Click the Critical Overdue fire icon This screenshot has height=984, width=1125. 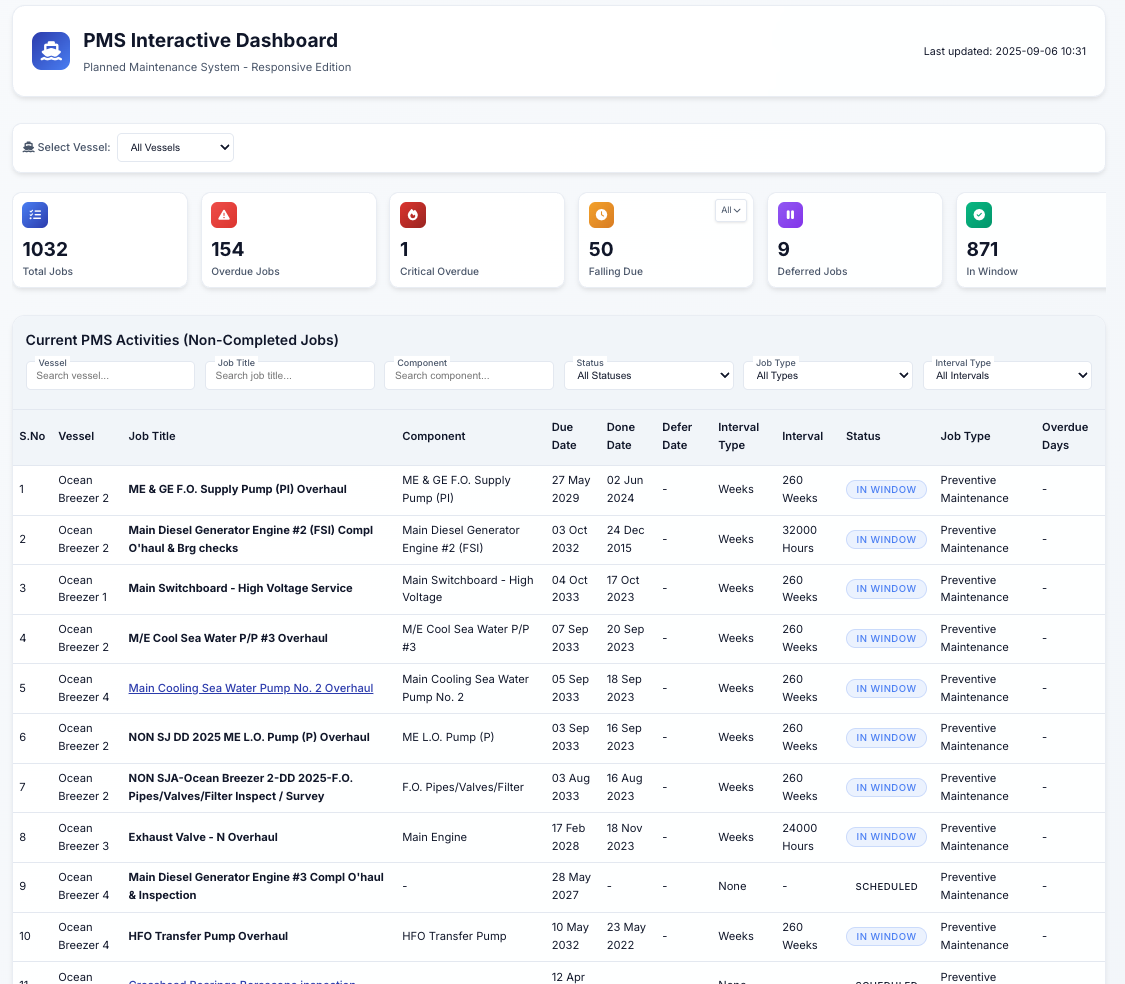point(412,215)
